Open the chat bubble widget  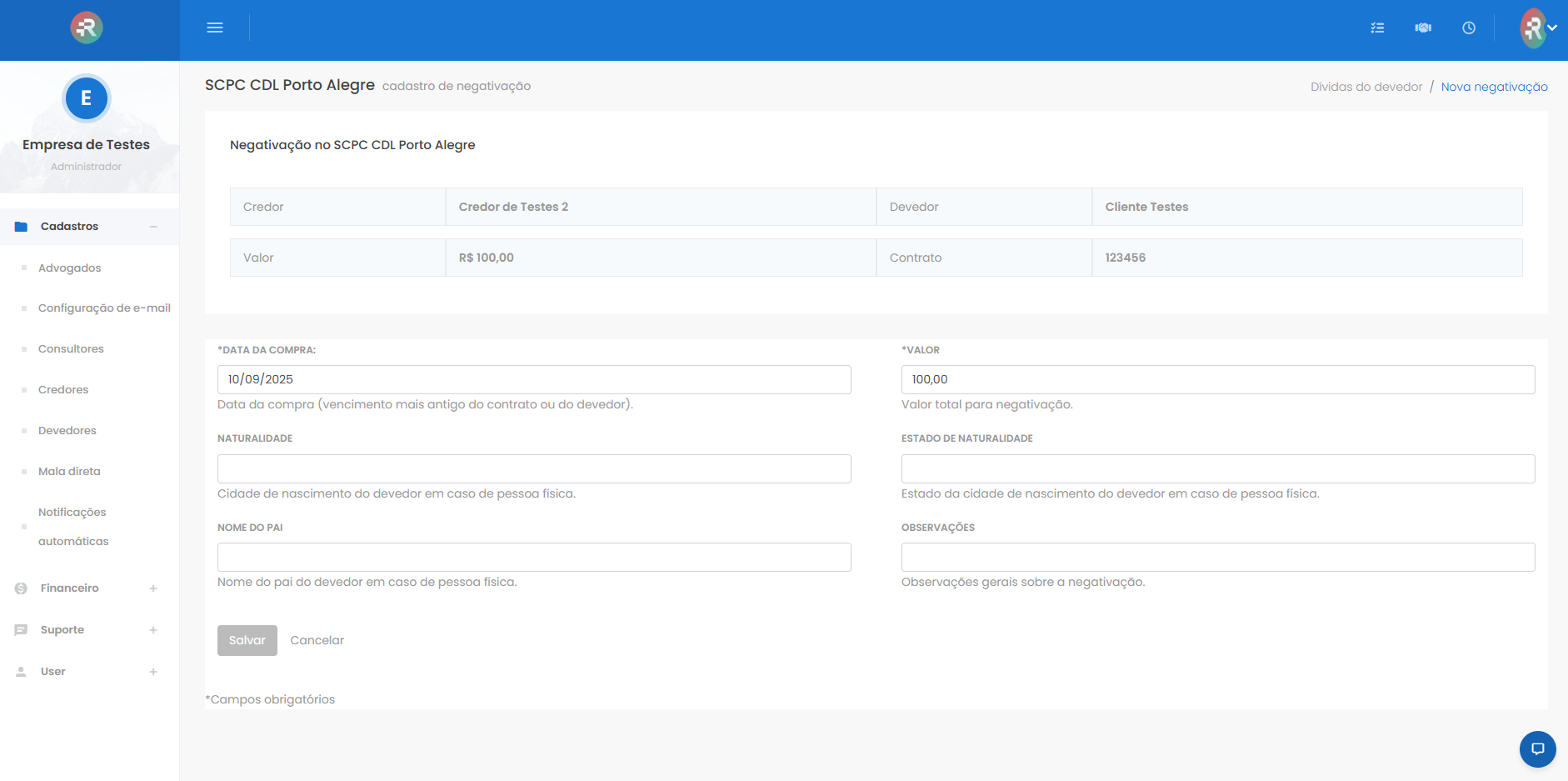tap(1537, 748)
